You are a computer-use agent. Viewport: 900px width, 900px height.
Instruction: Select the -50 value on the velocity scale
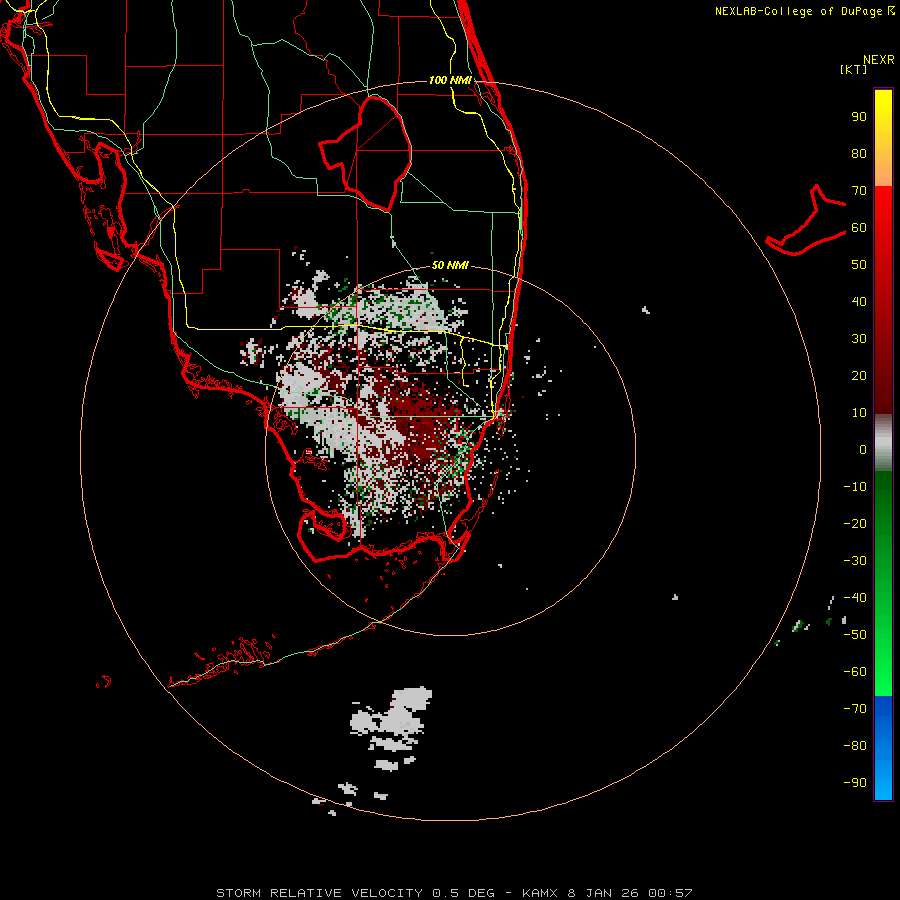tap(855, 635)
